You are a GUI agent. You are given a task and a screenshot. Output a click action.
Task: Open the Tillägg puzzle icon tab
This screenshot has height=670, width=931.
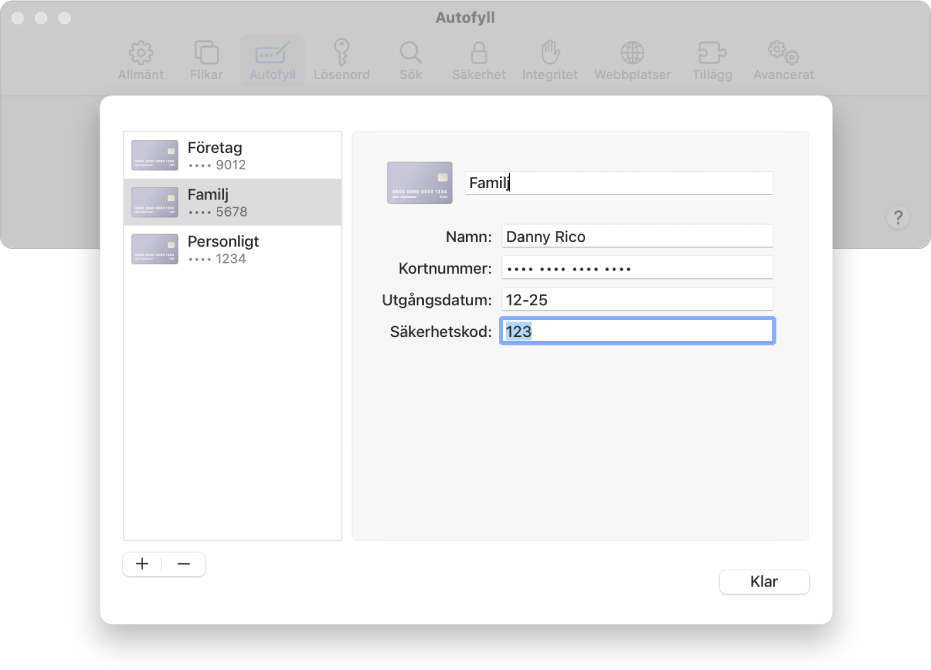(712, 61)
